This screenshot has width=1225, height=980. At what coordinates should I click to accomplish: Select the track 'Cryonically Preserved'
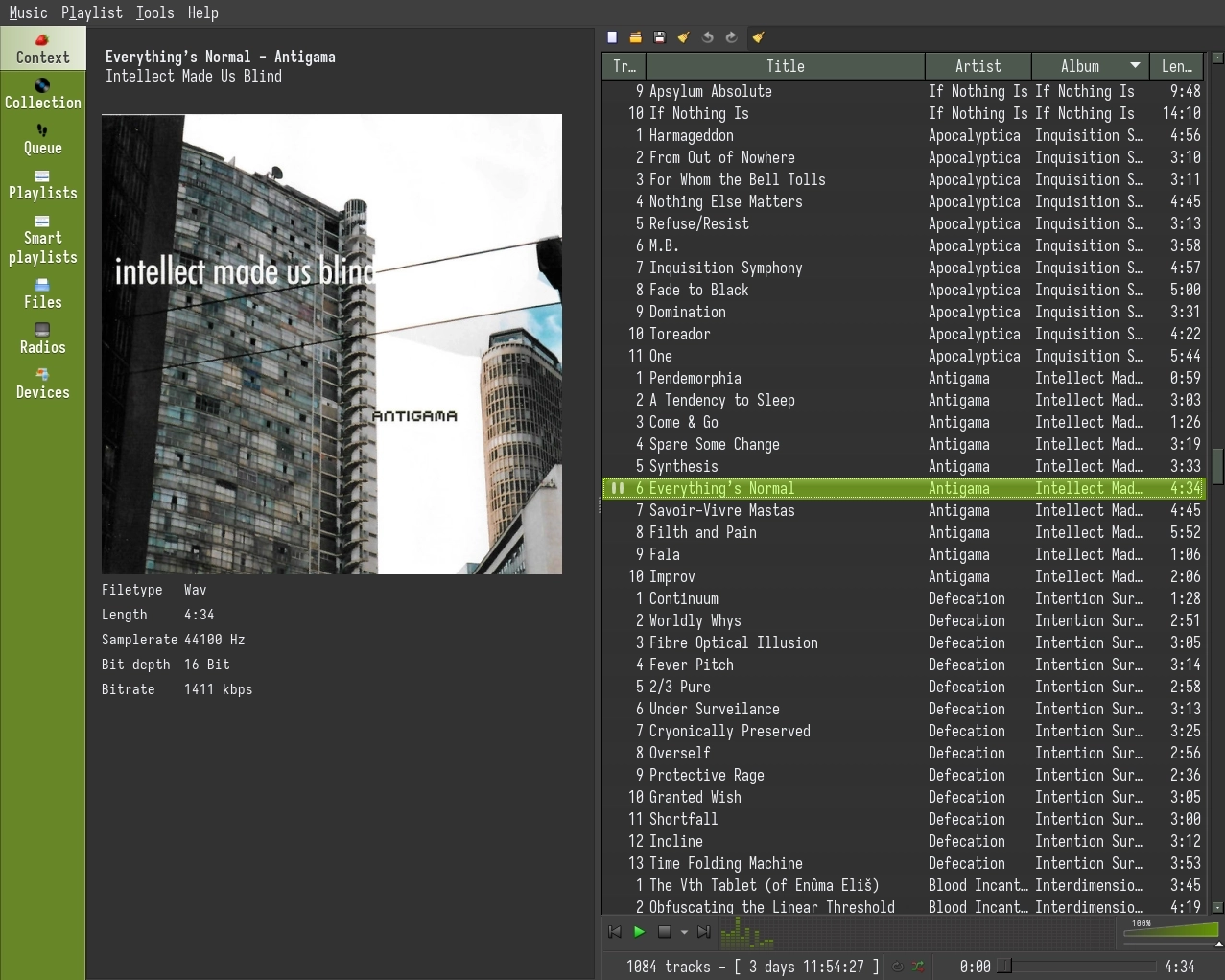point(902,731)
